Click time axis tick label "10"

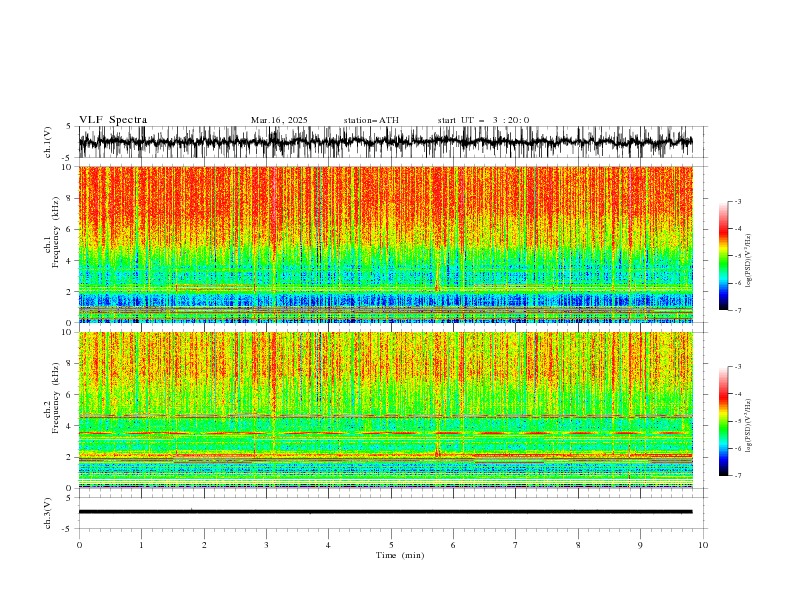coord(703,545)
